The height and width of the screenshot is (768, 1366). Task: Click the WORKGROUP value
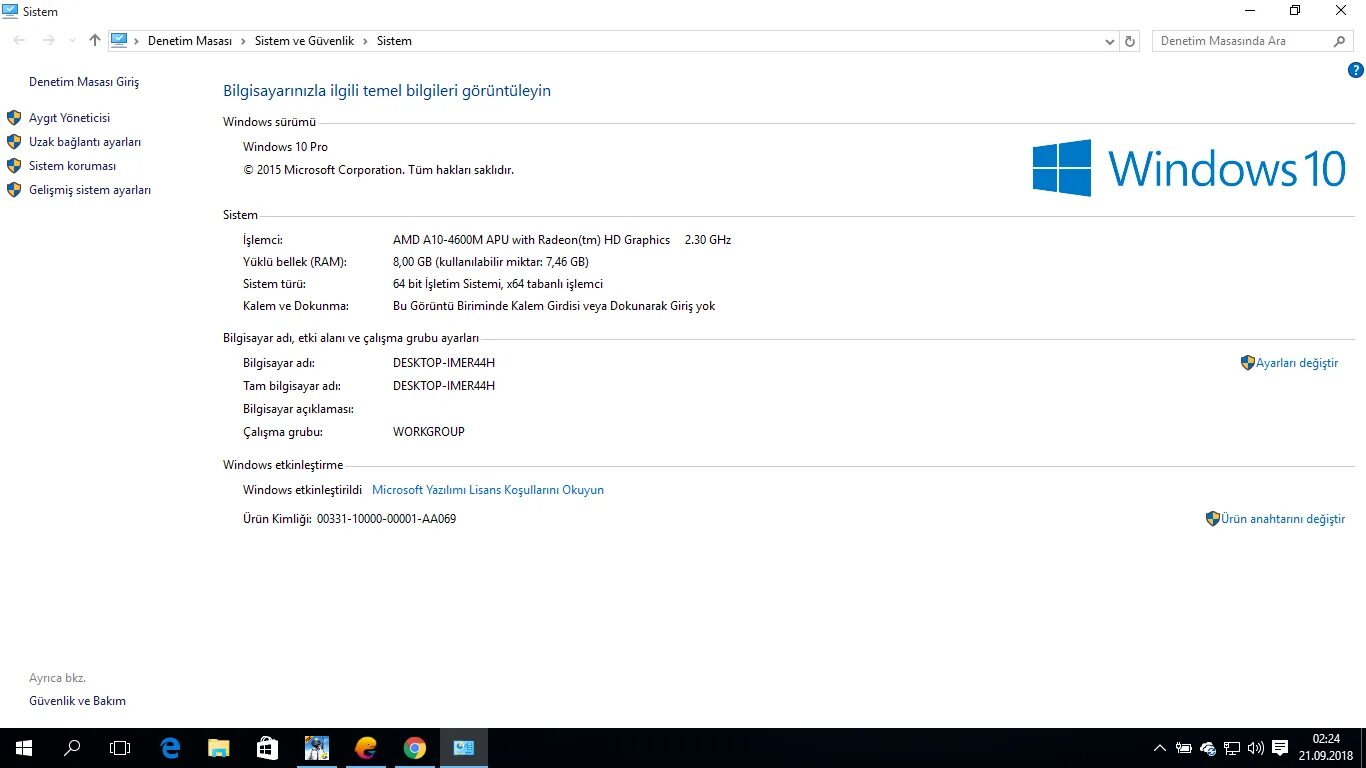[x=429, y=432]
